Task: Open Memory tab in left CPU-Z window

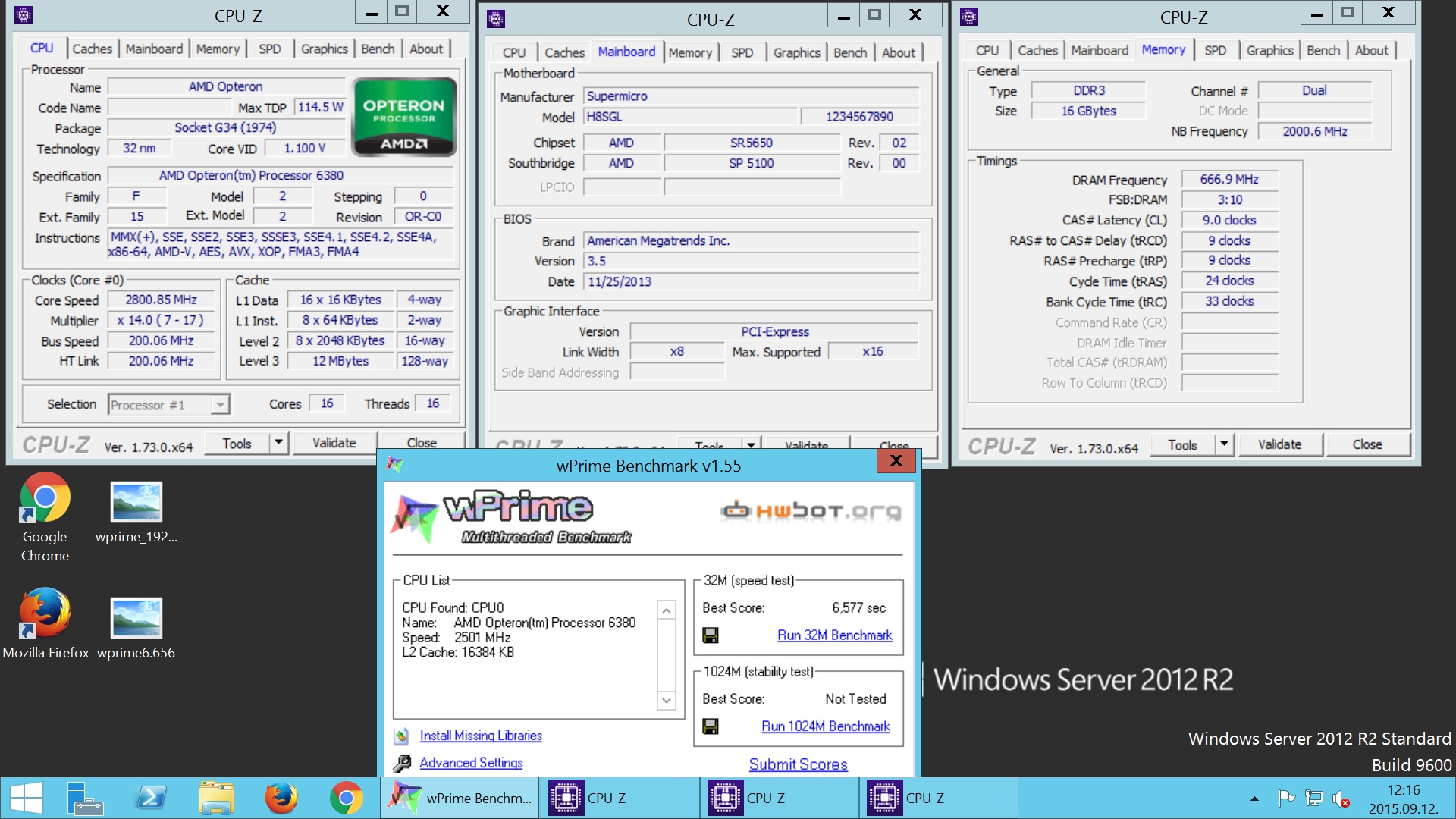Action: [218, 49]
